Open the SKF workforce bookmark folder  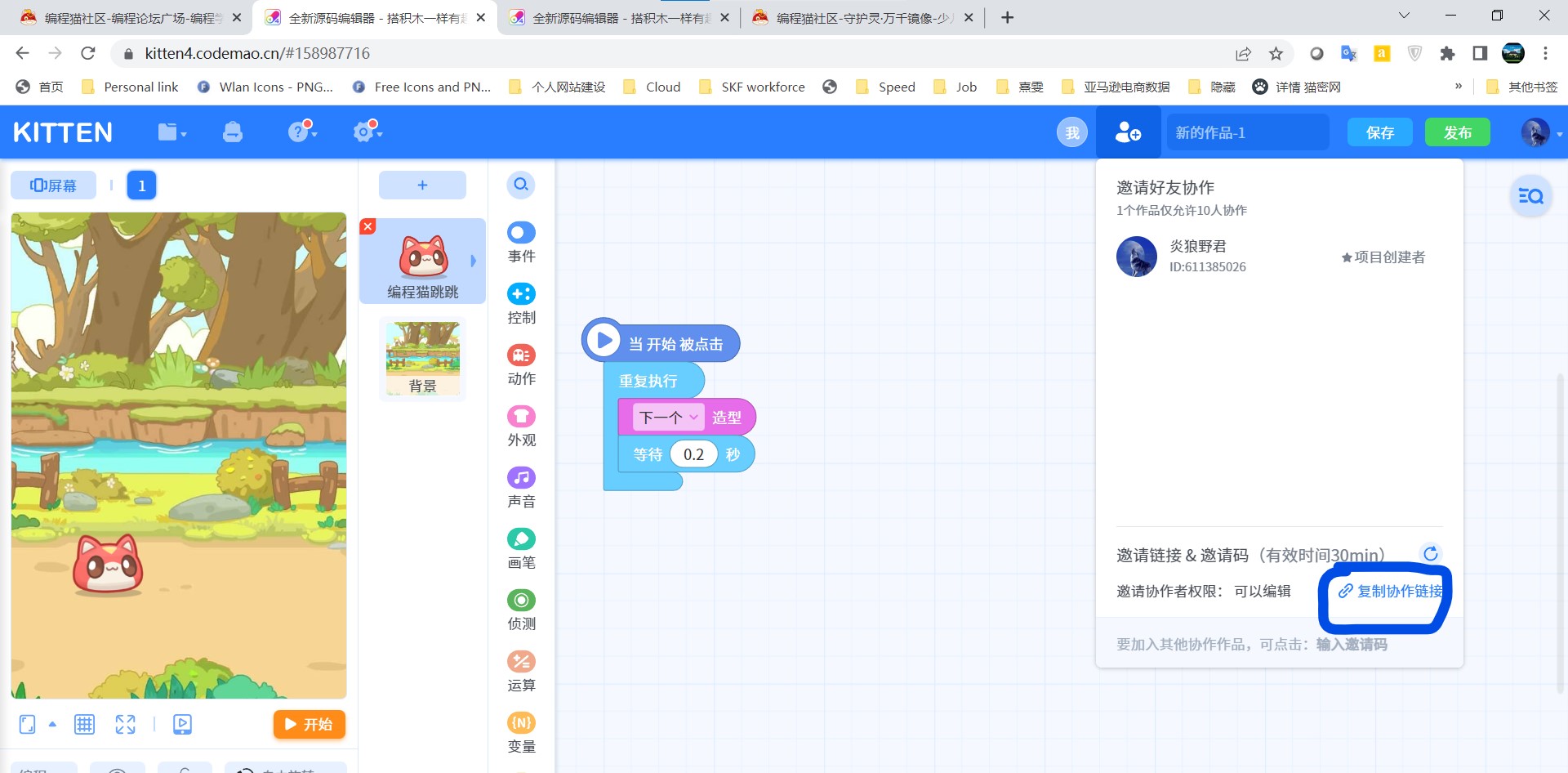752,87
